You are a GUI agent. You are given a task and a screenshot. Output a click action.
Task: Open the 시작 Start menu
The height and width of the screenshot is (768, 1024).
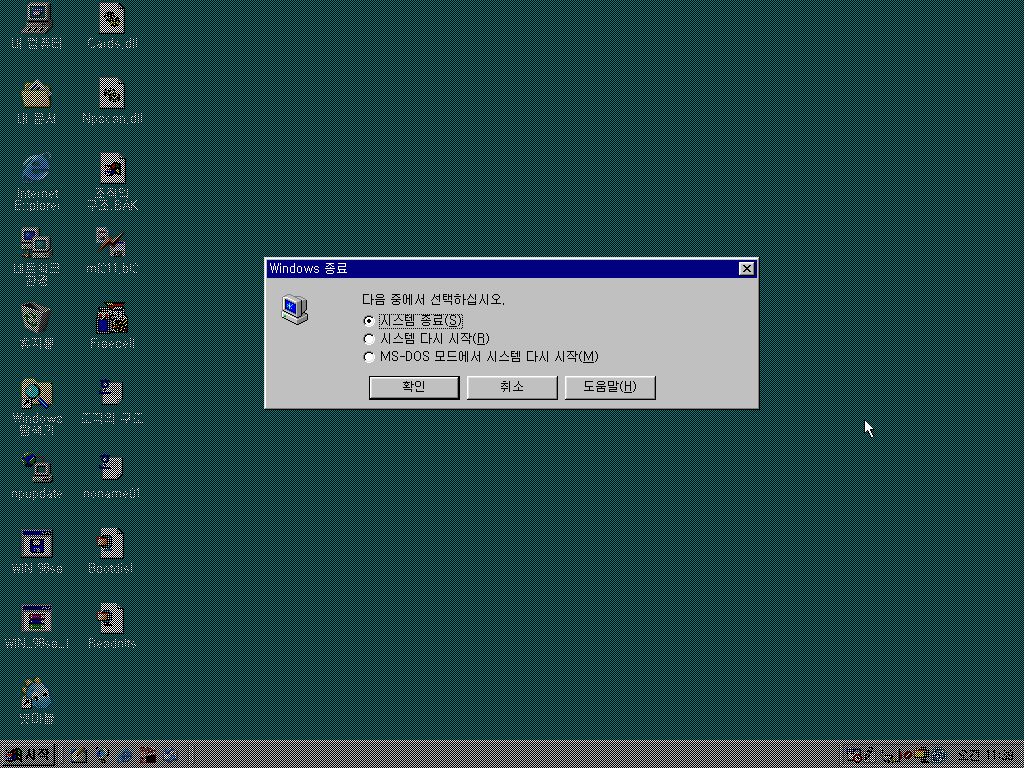[28, 755]
